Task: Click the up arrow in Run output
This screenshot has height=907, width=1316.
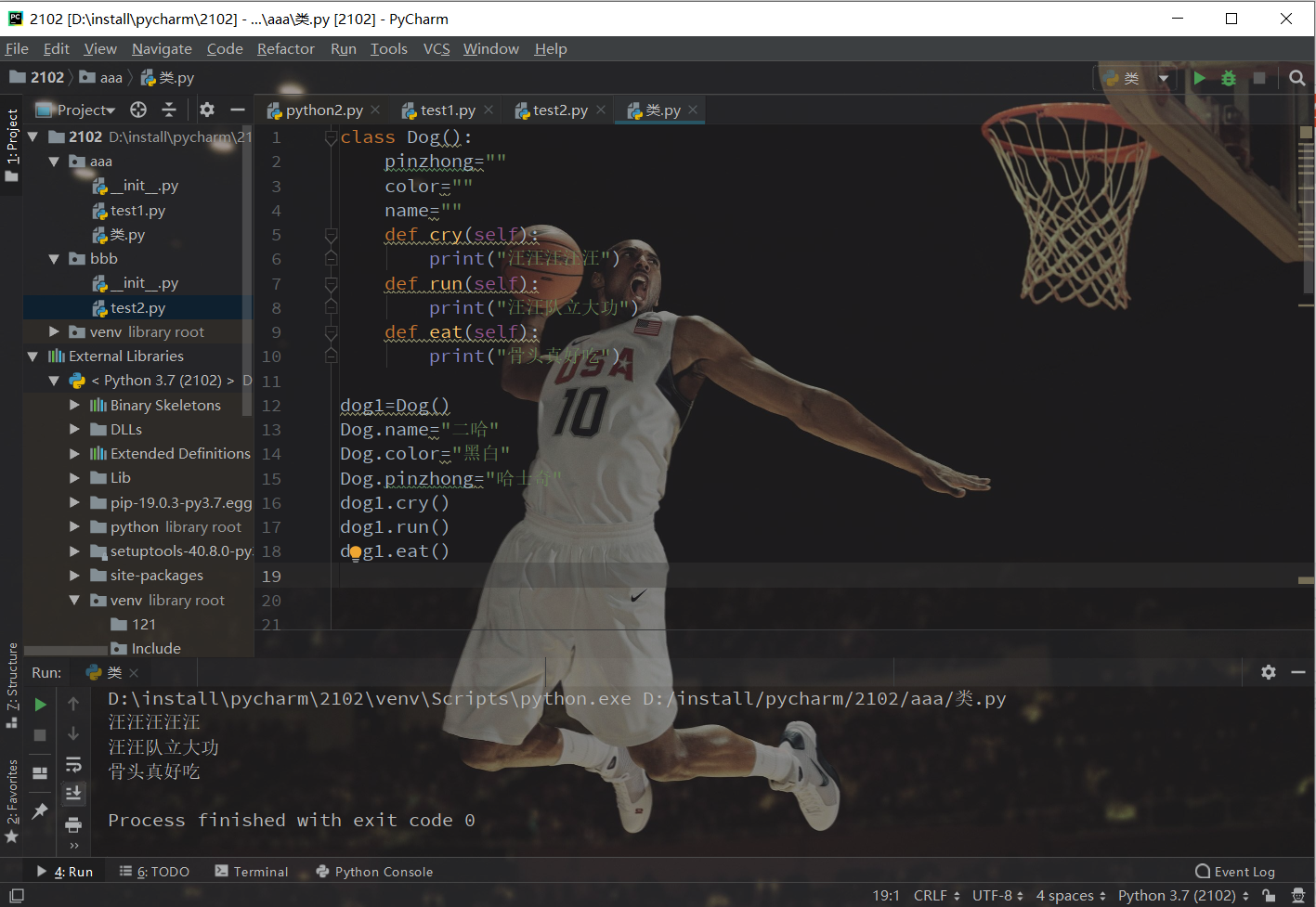Action: coord(73,705)
